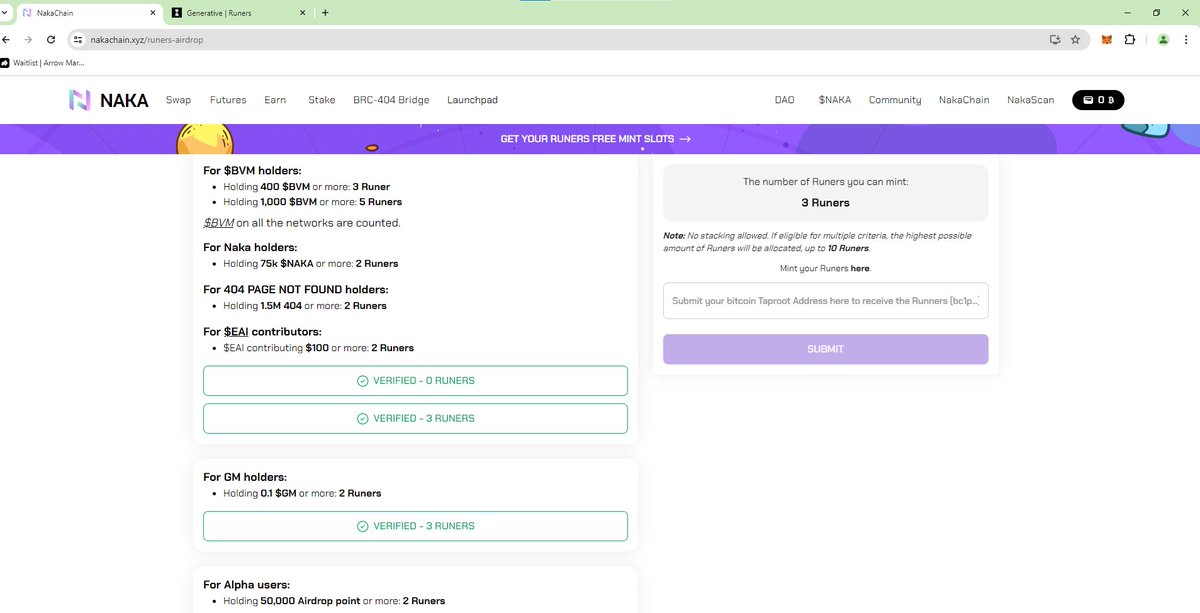This screenshot has height=613, width=1200.
Task: Click the Get Your Runers Free Mint Slots banner
Action: tap(595, 139)
